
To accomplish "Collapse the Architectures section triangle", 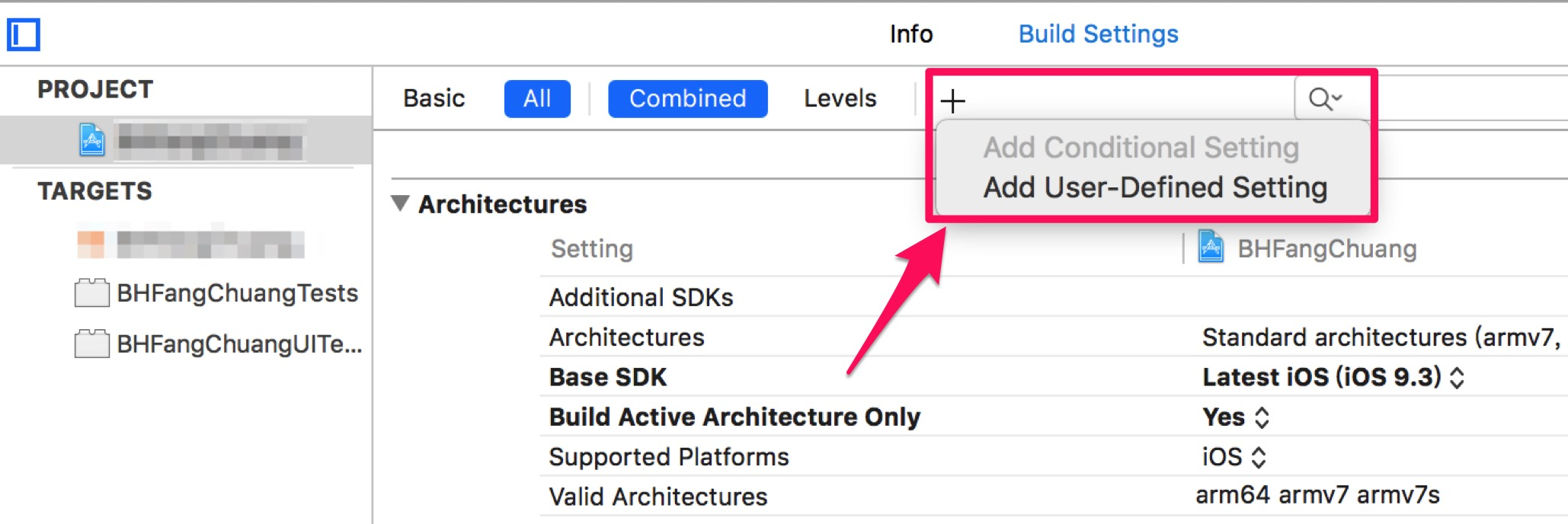I will pyautogui.click(x=400, y=203).
